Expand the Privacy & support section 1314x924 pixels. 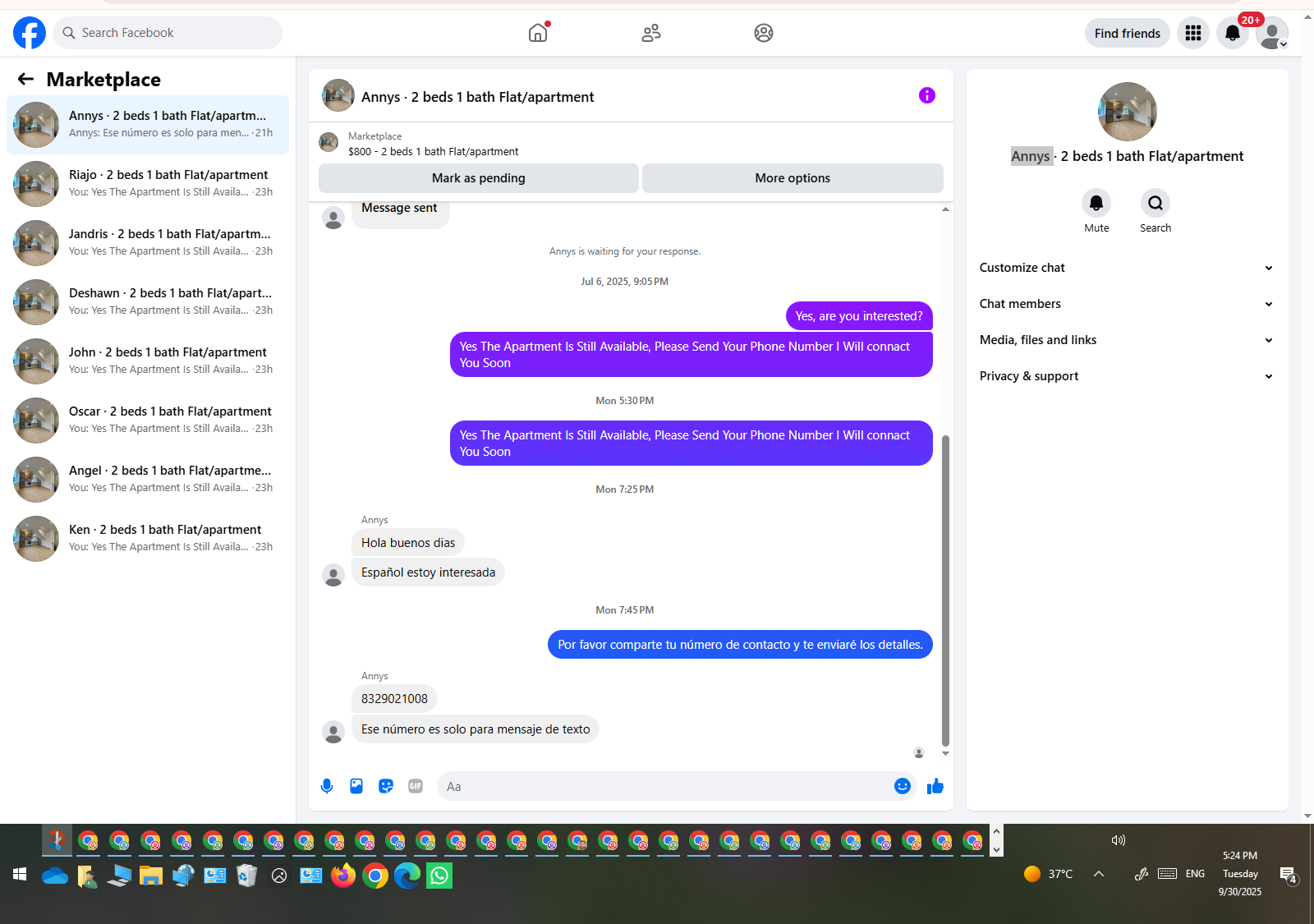click(1127, 376)
